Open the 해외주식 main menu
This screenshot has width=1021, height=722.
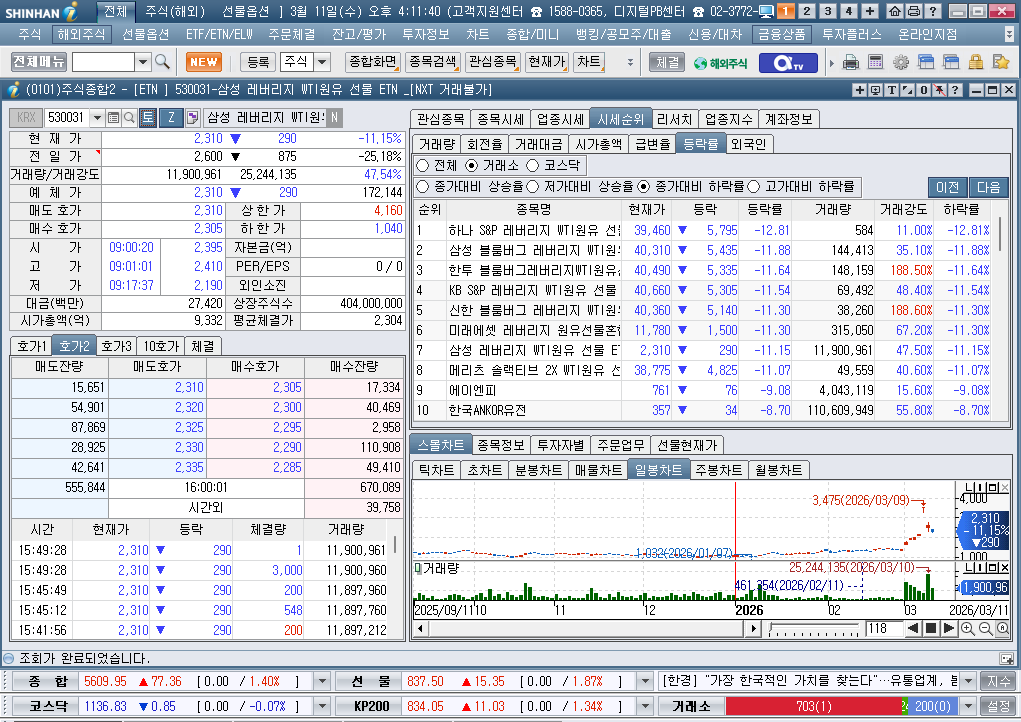click(x=80, y=35)
